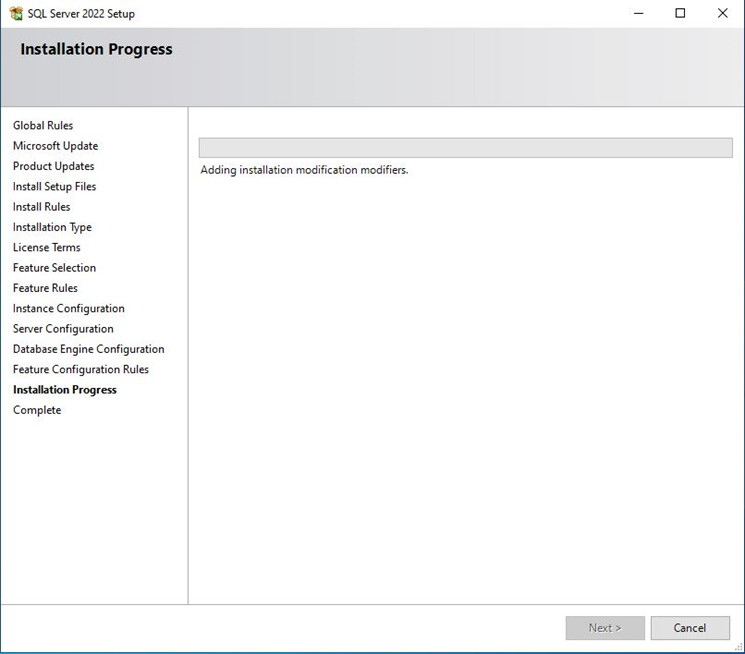Click the Installation Progress page heading
The height and width of the screenshot is (654, 745).
(96, 49)
